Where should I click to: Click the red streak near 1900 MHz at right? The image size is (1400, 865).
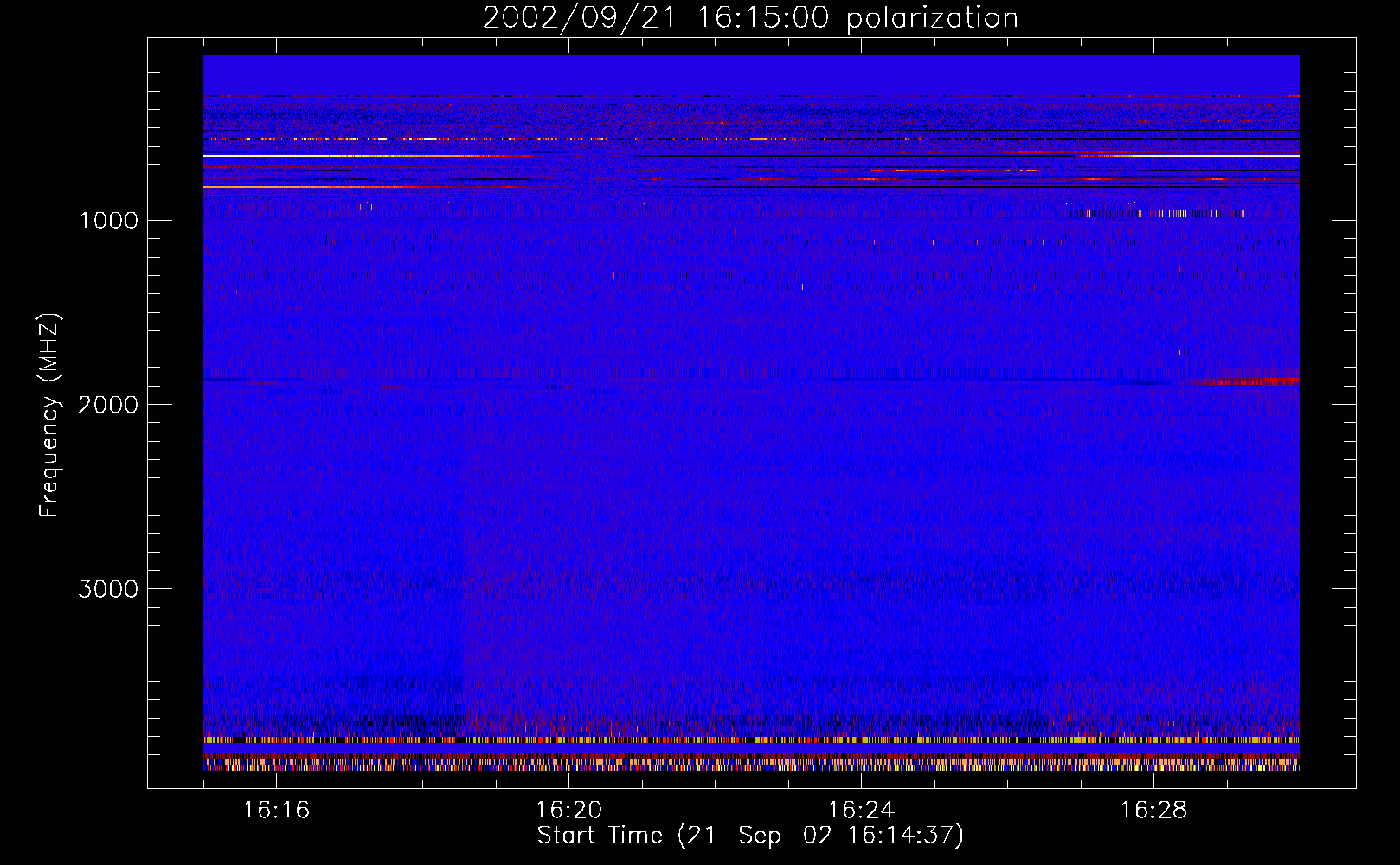click(x=1246, y=381)
